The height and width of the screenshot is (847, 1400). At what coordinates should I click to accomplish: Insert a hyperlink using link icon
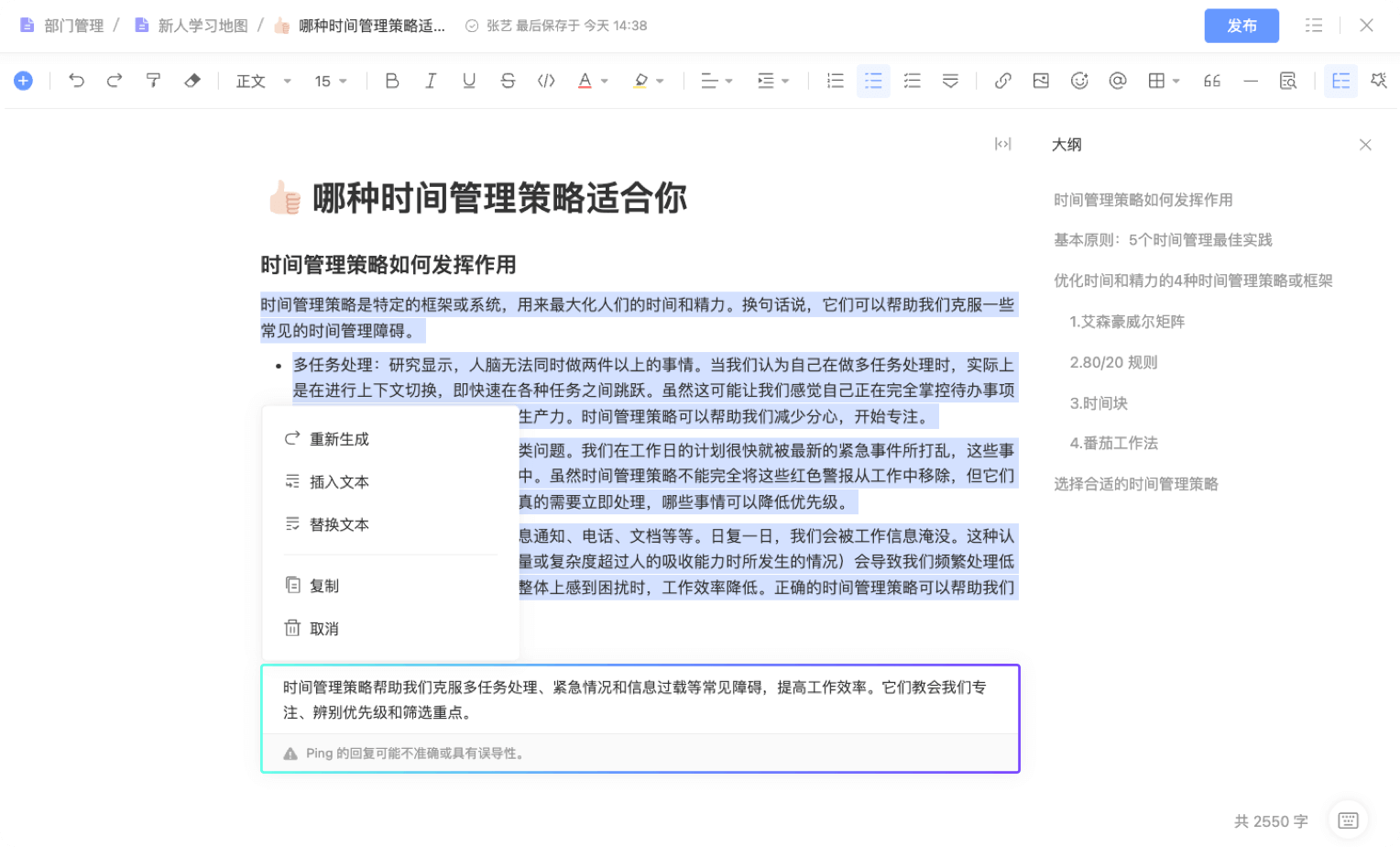(x=1003, y=81)
